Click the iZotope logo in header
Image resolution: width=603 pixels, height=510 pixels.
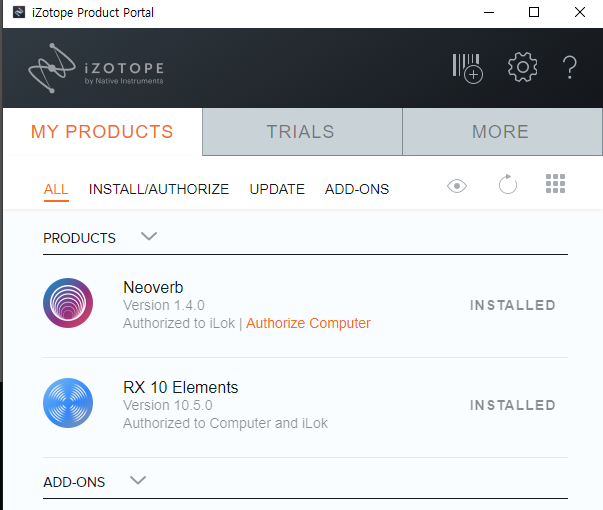point(96,69)
